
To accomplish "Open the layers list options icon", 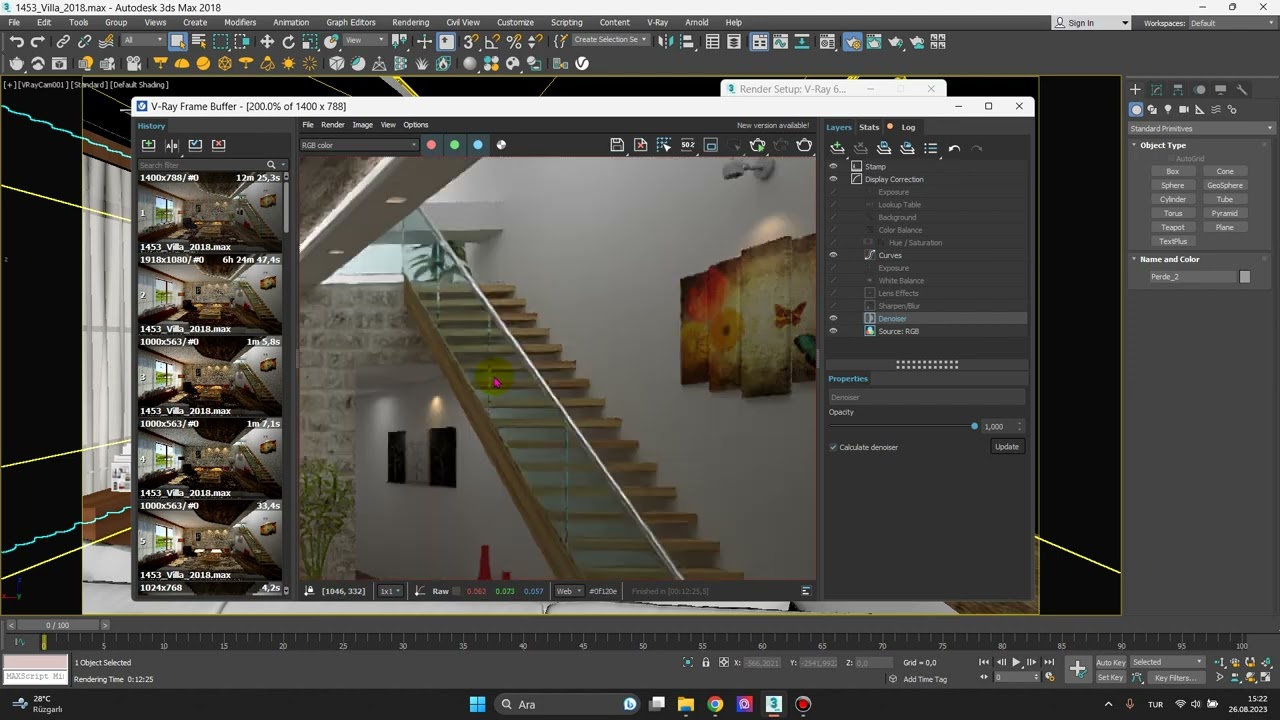I will click(931, 148).
